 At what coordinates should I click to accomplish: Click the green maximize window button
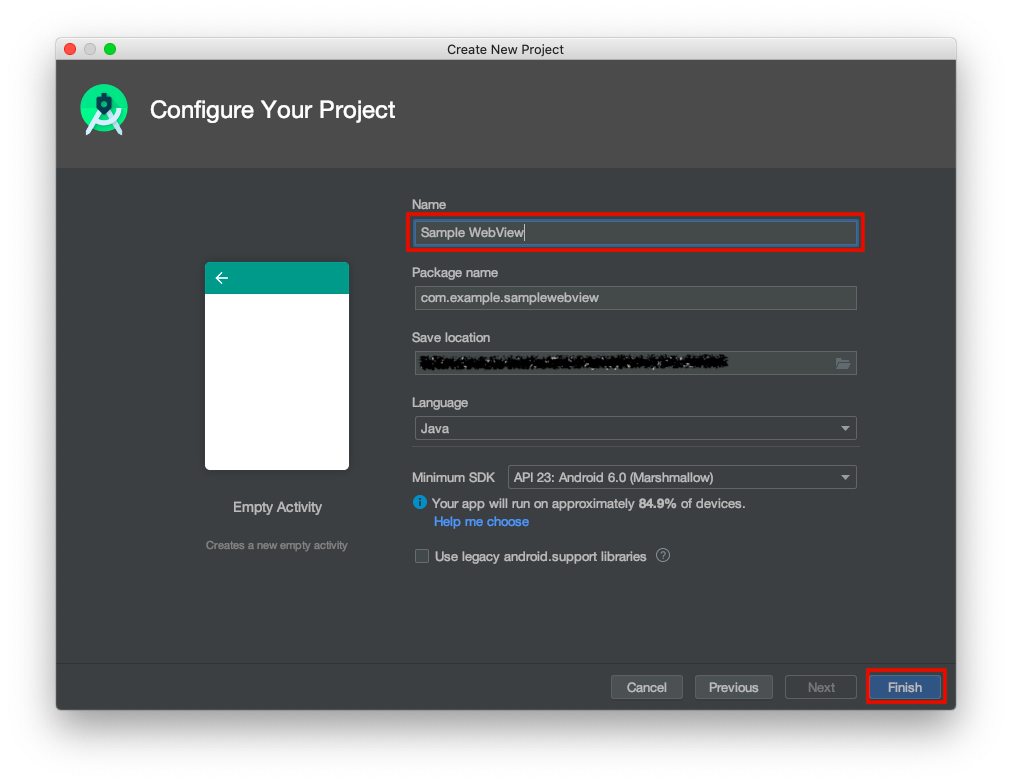tap(110, 49)
